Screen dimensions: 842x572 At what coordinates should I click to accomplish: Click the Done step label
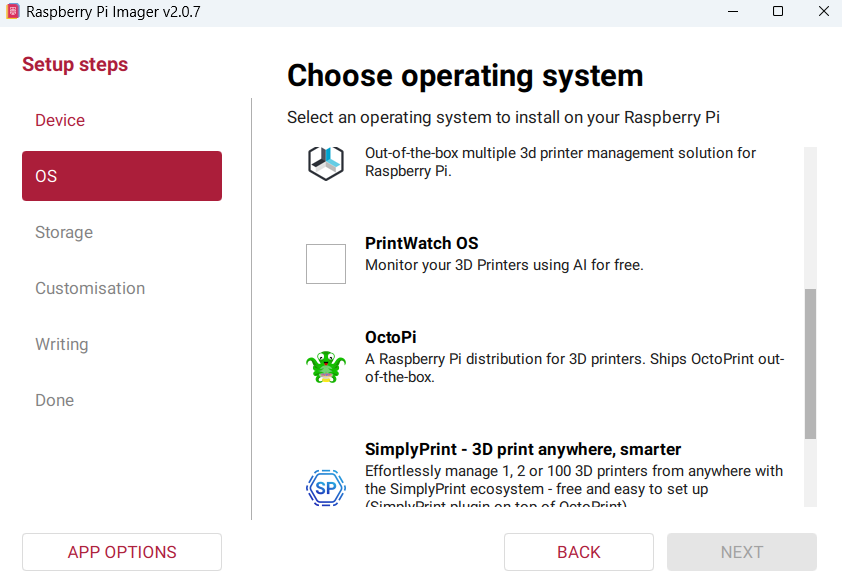point(54,400)
